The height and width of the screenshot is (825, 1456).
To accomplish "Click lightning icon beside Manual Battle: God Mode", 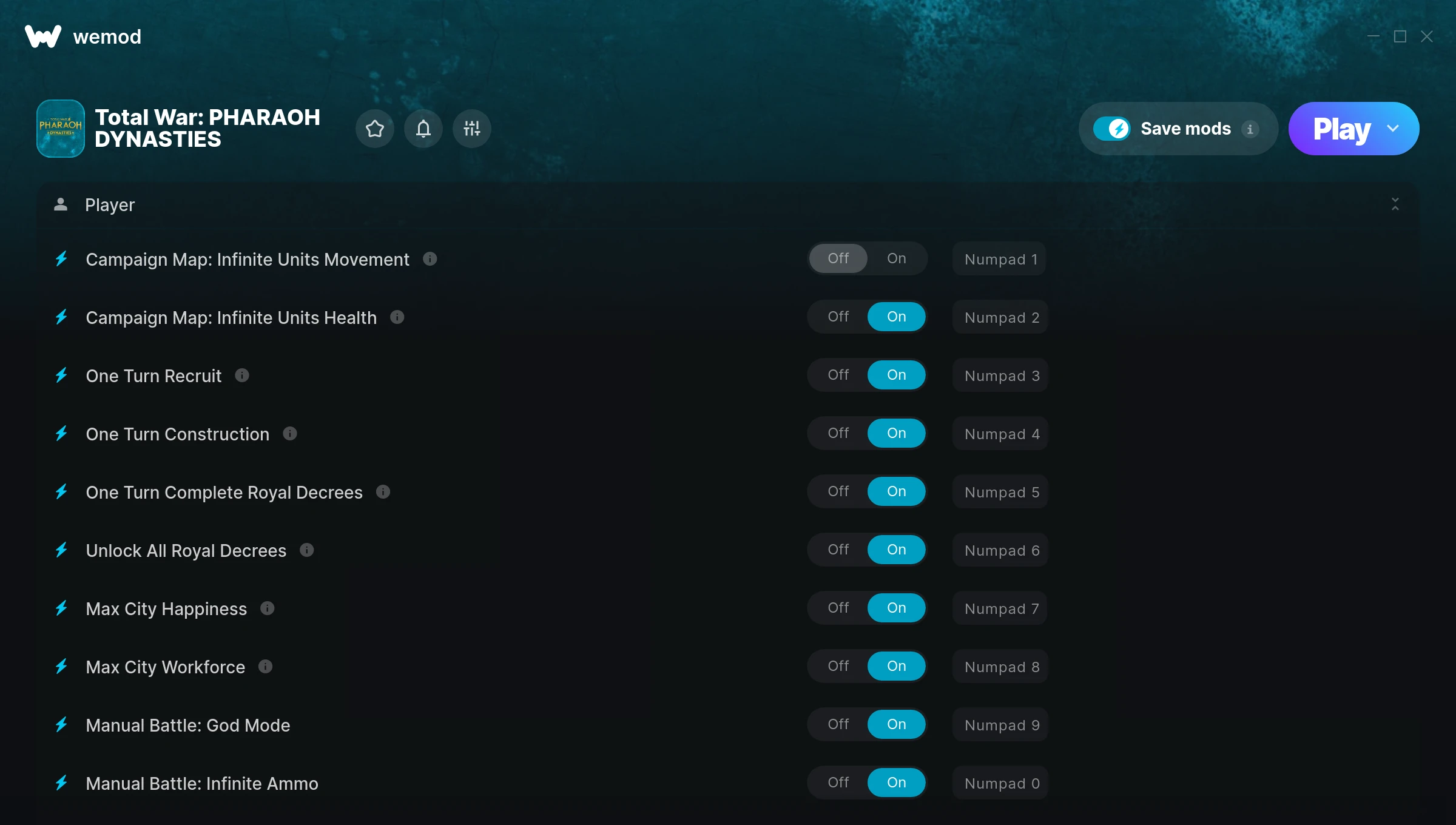I will point(61,725).
